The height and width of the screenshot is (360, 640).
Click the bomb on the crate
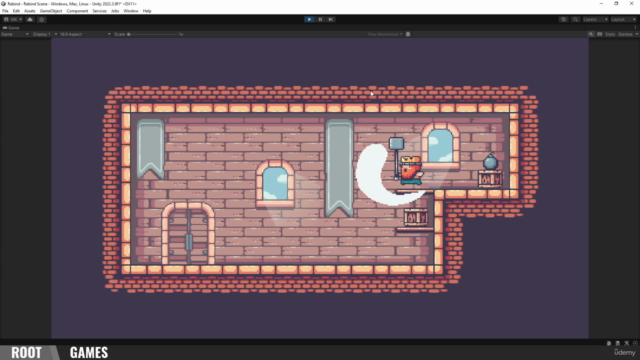(x=490, y=162)
